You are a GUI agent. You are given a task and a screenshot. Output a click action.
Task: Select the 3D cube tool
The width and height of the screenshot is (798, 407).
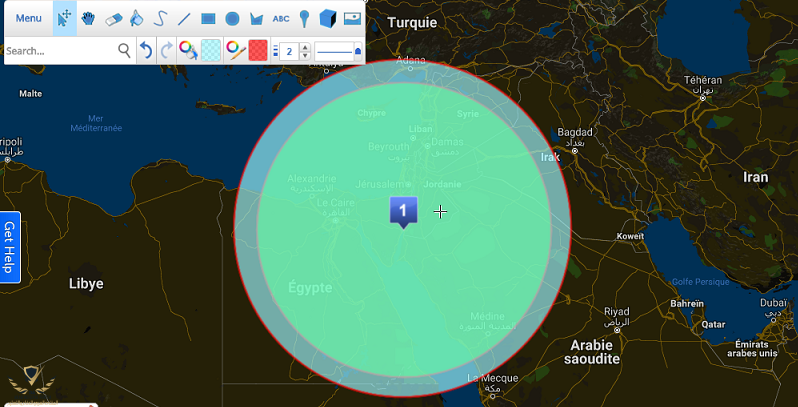(327, 18)
